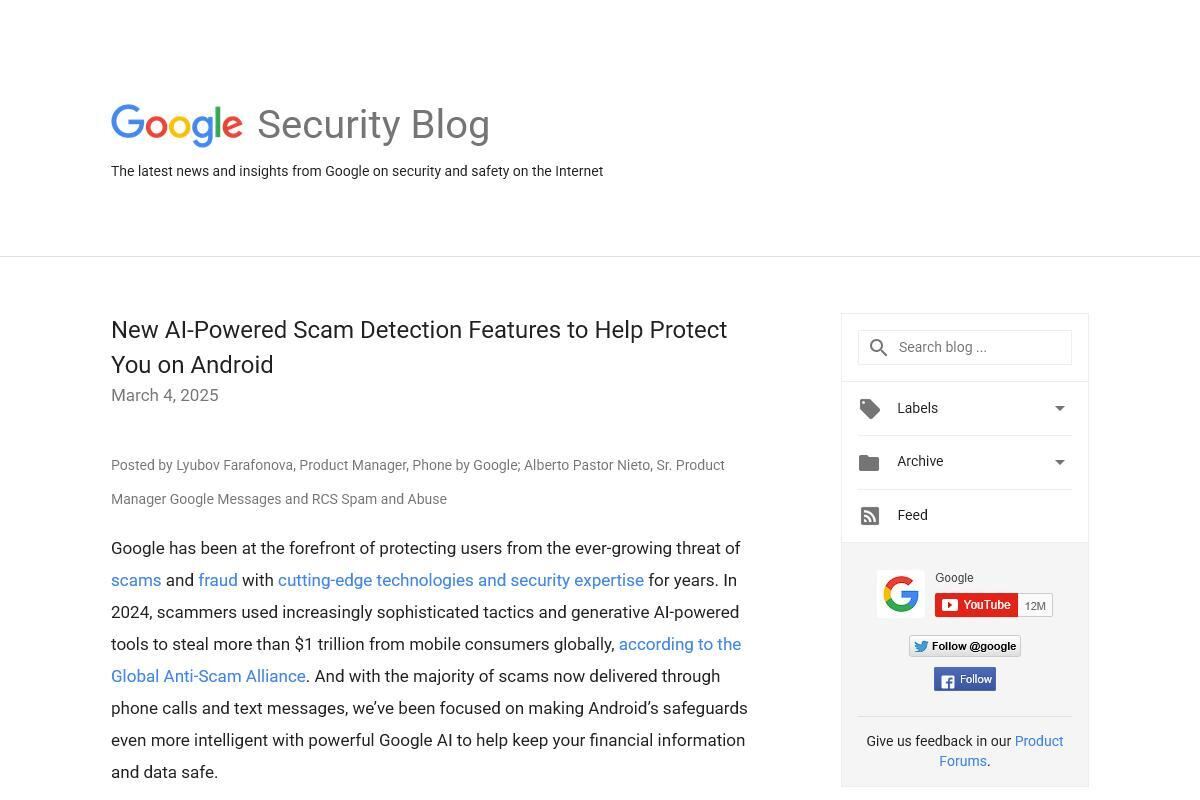Viewport: 1200px width, 800px height.
Task: Click the Security Blog header title
Action: tap(373, 125)
